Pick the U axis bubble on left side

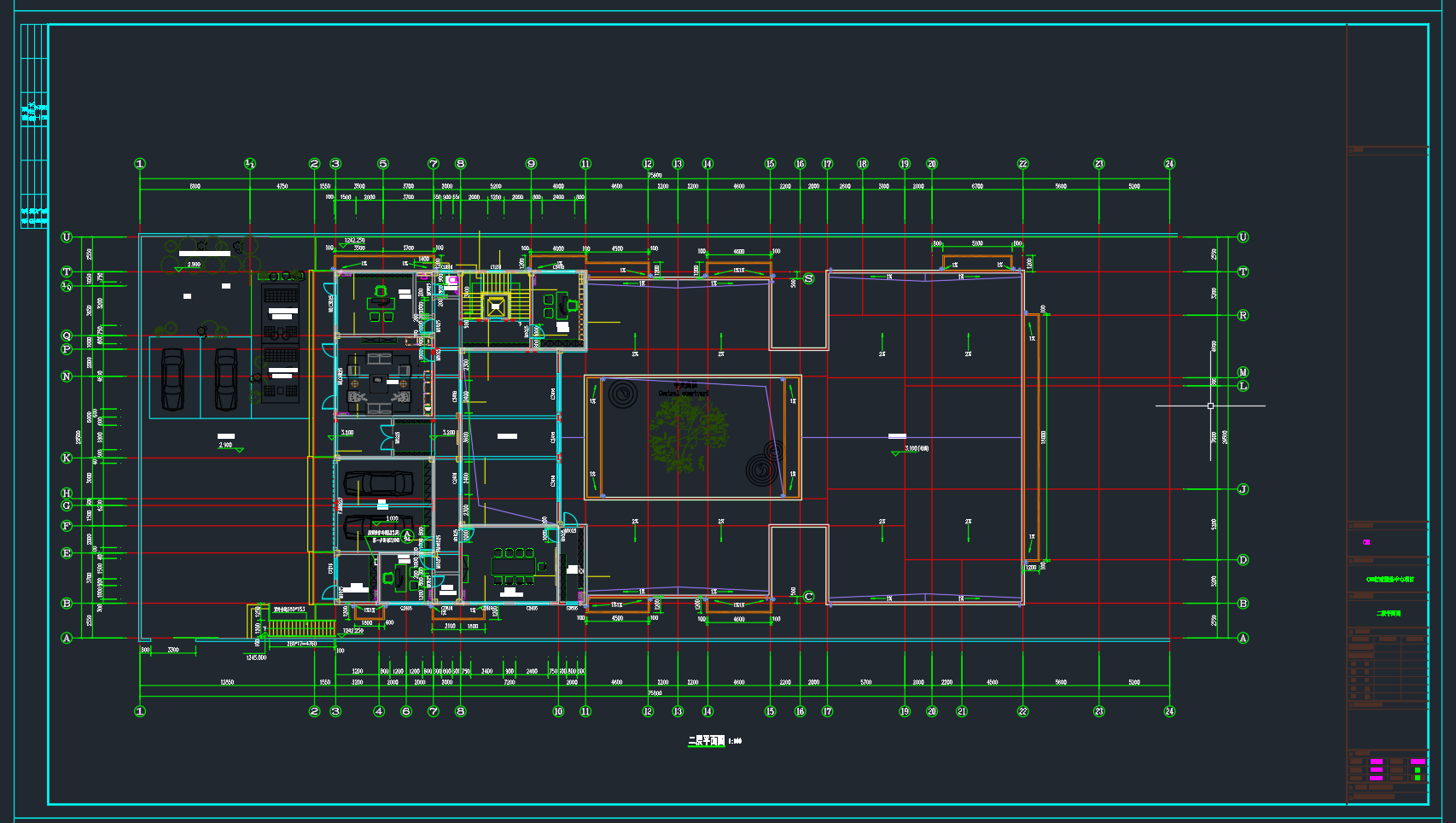(67, 237)
